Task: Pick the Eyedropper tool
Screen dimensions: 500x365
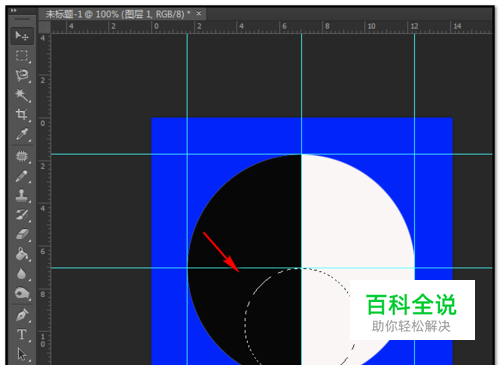Action: (x=22, y=134)
